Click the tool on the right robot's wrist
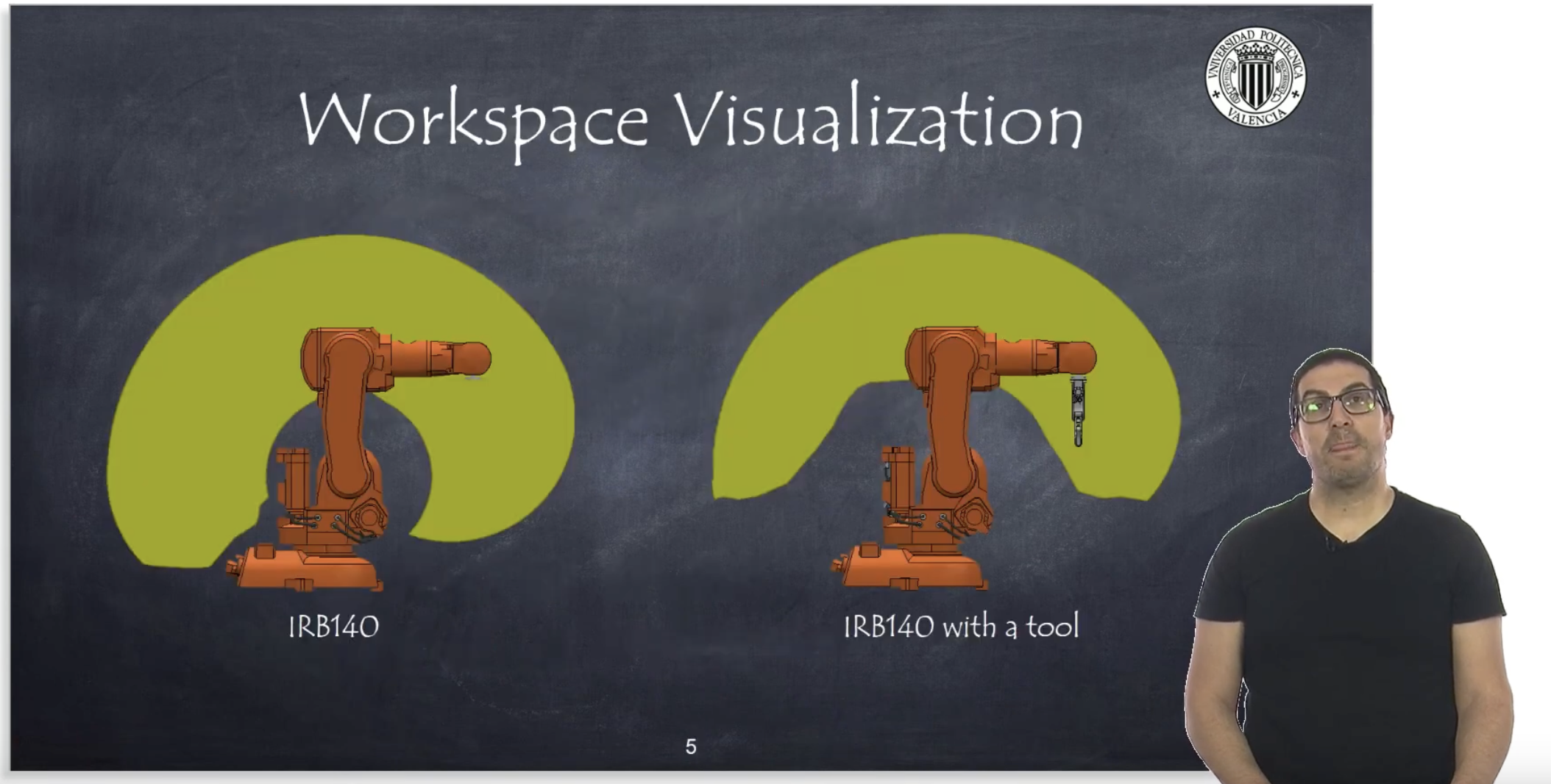This screenshot has height=784, width=1551. tap(1079, 405)
